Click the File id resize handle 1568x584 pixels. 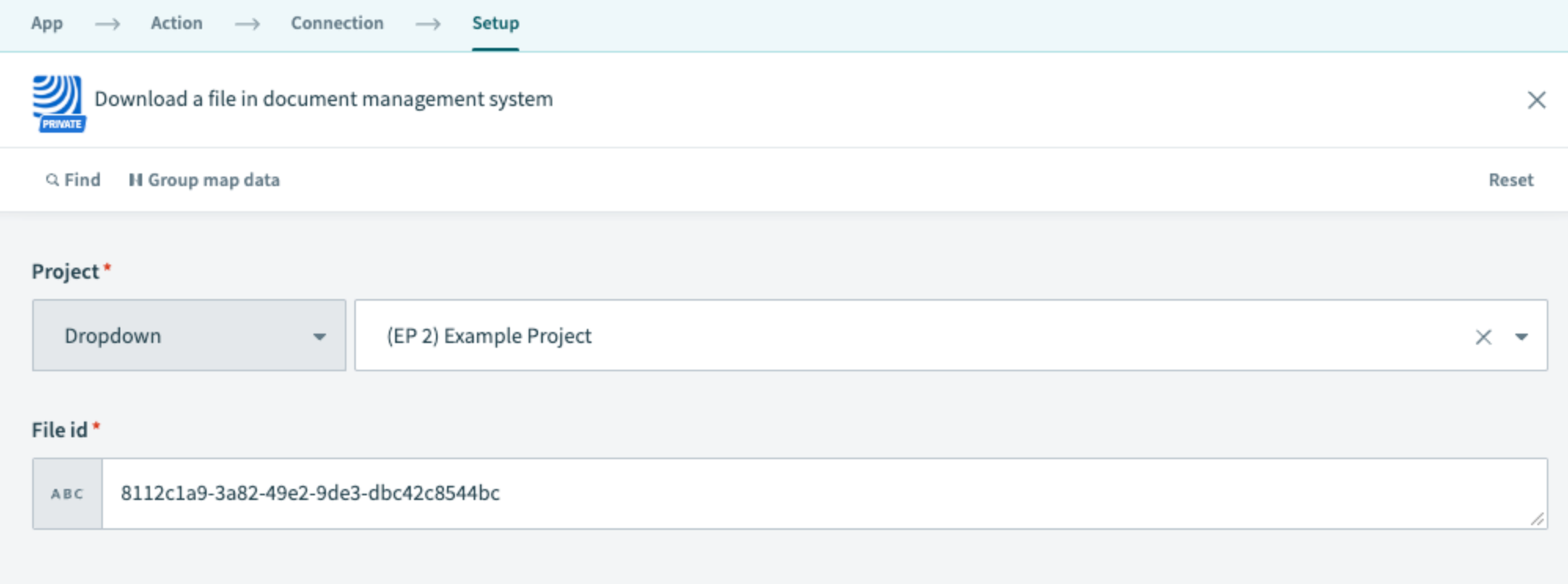(x=1537, y=519)
